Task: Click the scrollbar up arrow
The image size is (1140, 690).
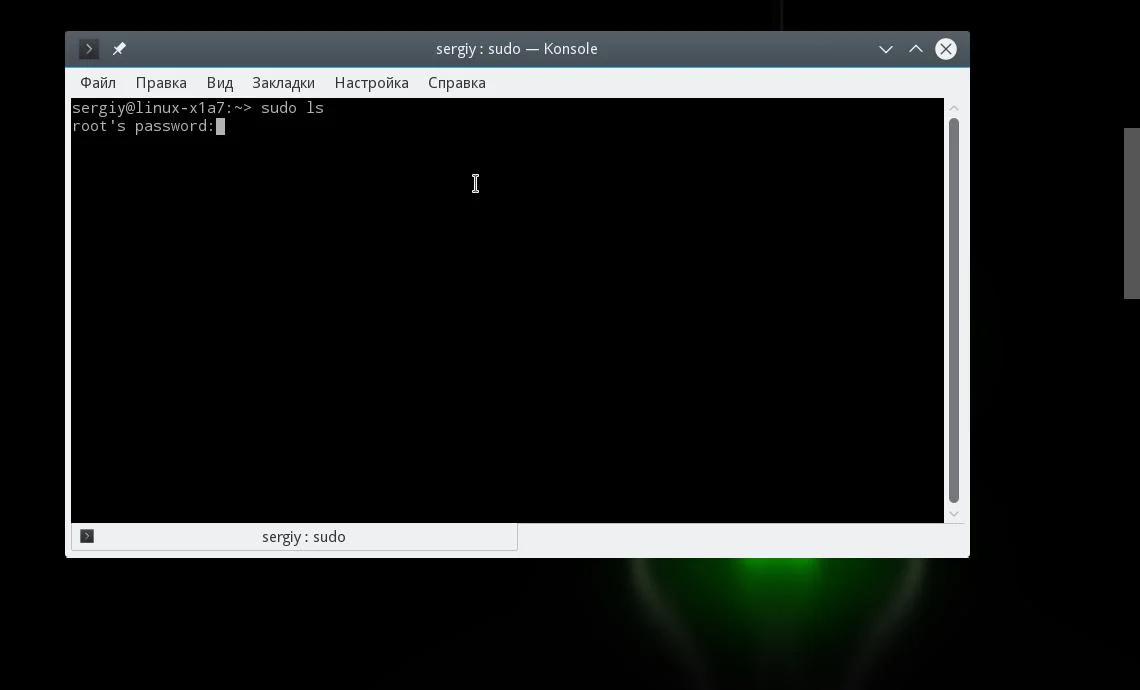Action: pyautogui.click(x=954, y=108)
